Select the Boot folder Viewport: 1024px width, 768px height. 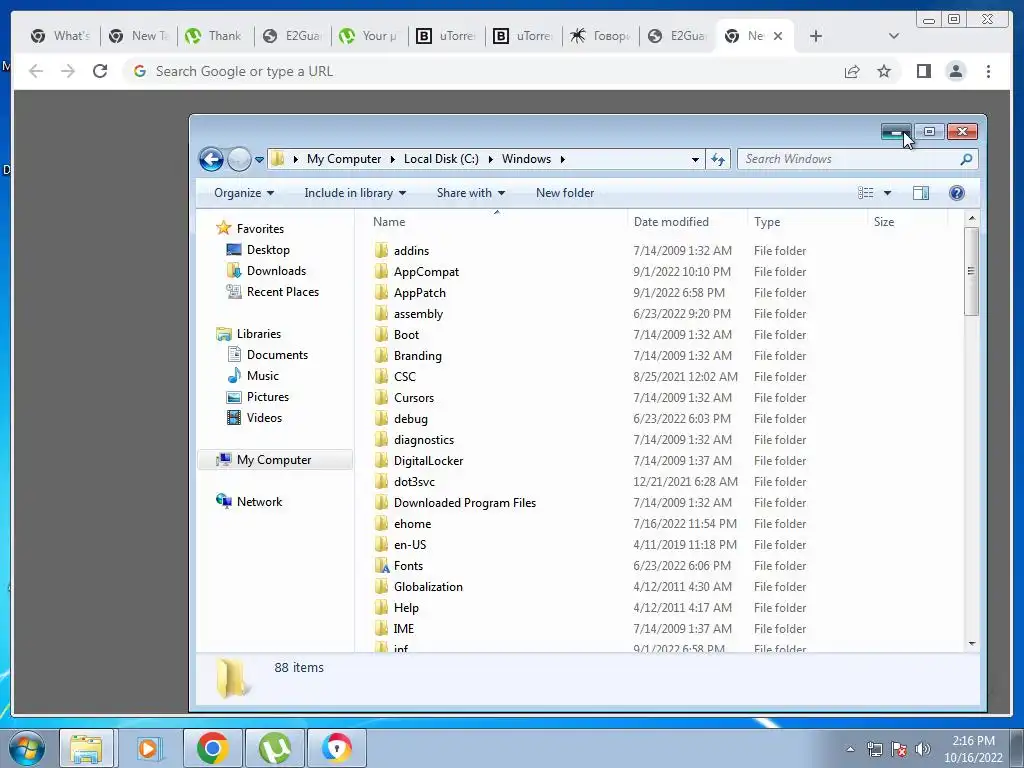pyautogui.click(x=406, y=334)
